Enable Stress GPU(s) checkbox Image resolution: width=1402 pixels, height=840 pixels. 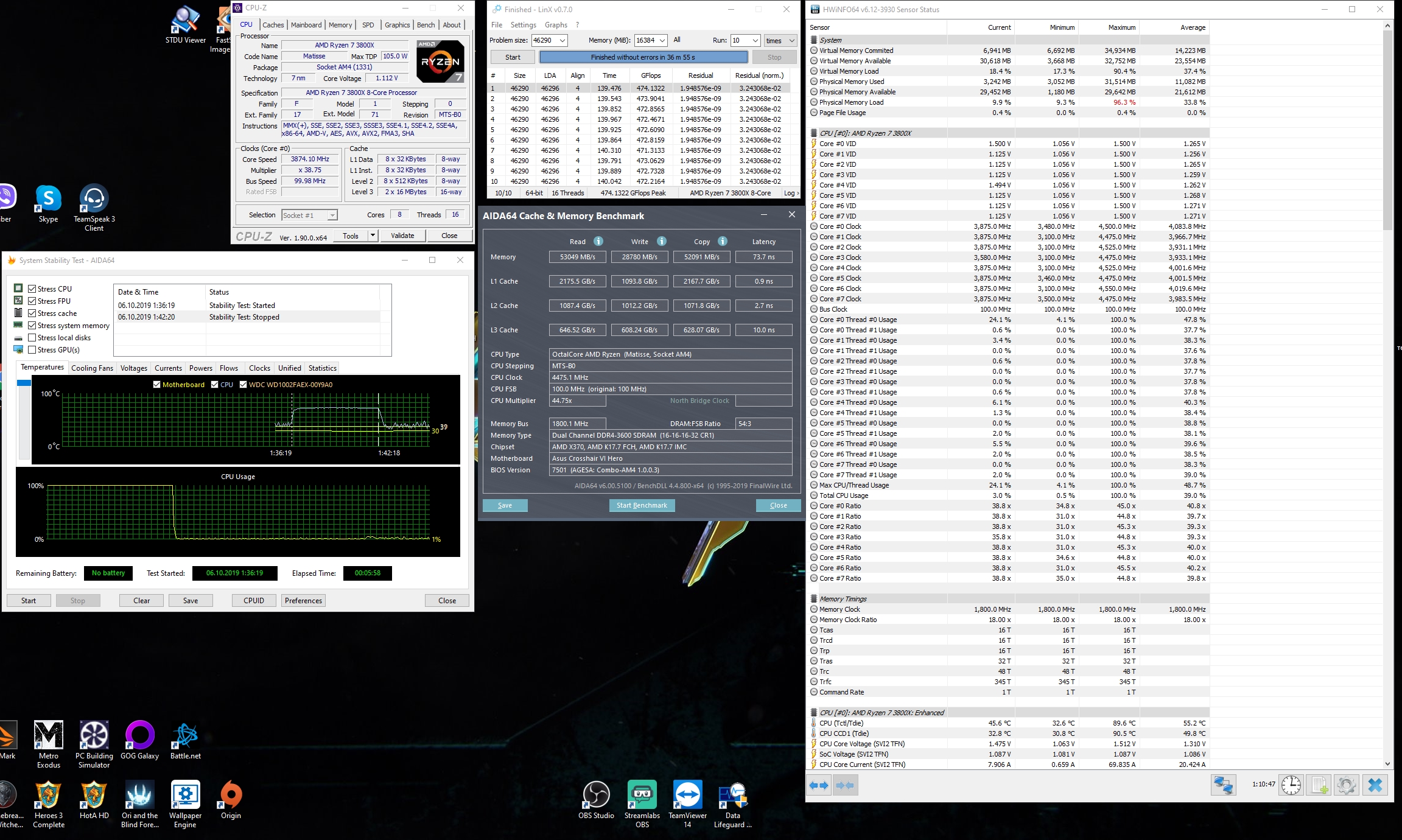tap(32, 350)
